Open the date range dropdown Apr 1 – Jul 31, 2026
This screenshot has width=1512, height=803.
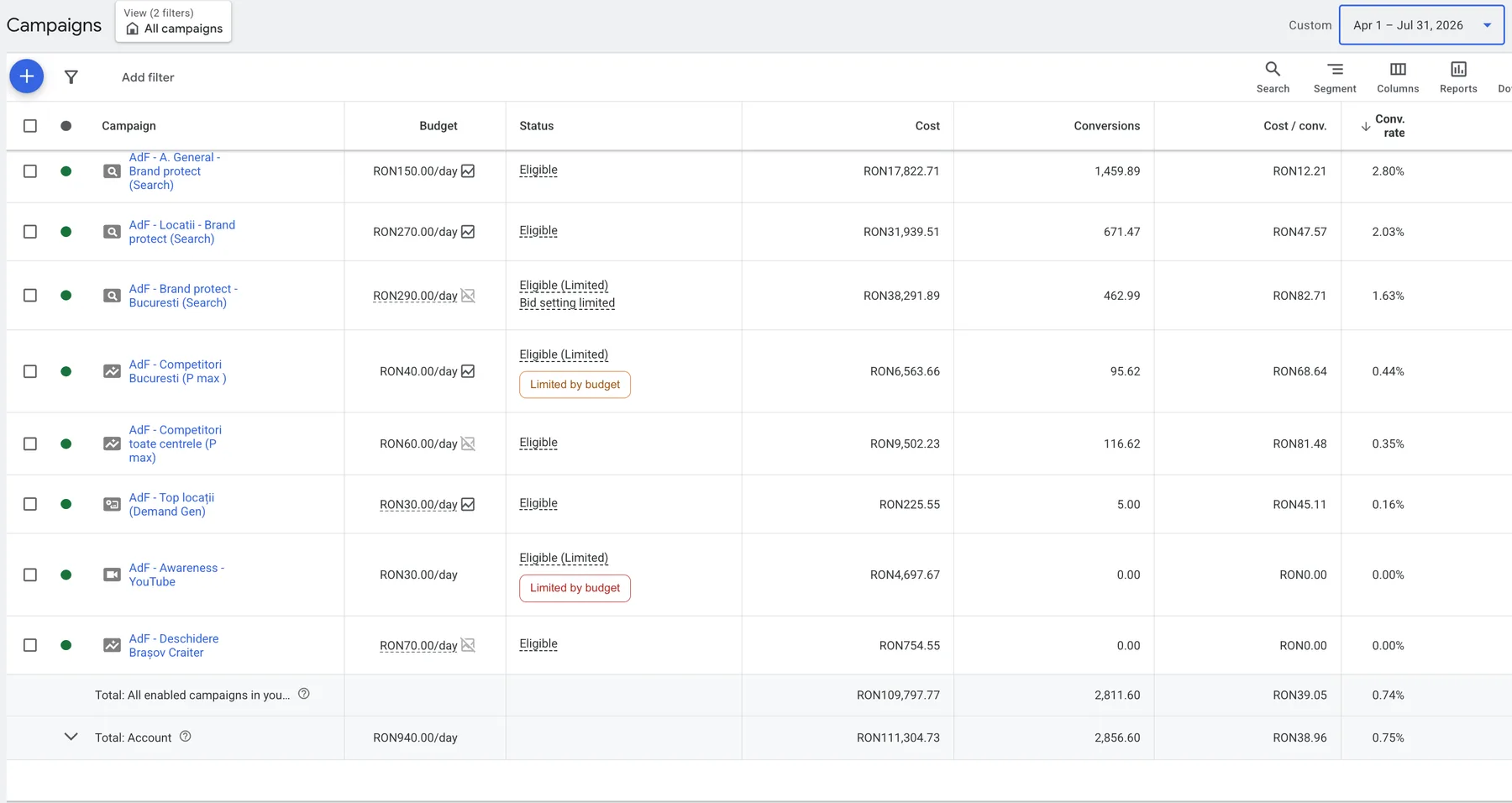(x=1421, y=25)
